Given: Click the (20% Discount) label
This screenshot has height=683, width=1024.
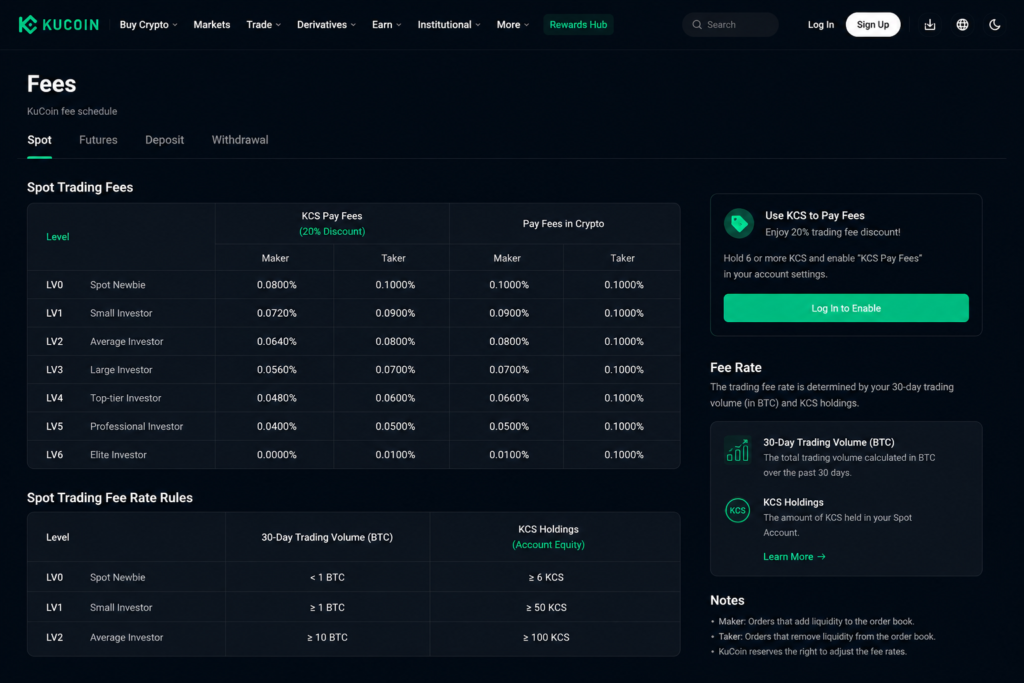Looking at the screenshot, I should [x=332, y=232].
